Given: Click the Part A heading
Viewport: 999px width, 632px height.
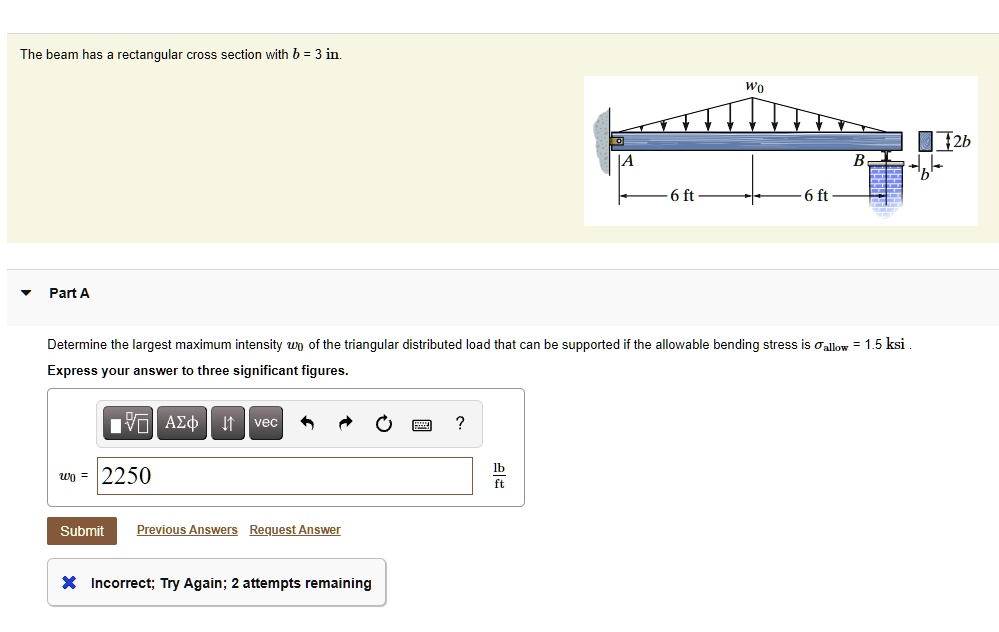Looking at the screenshot, I should point(68,293).
